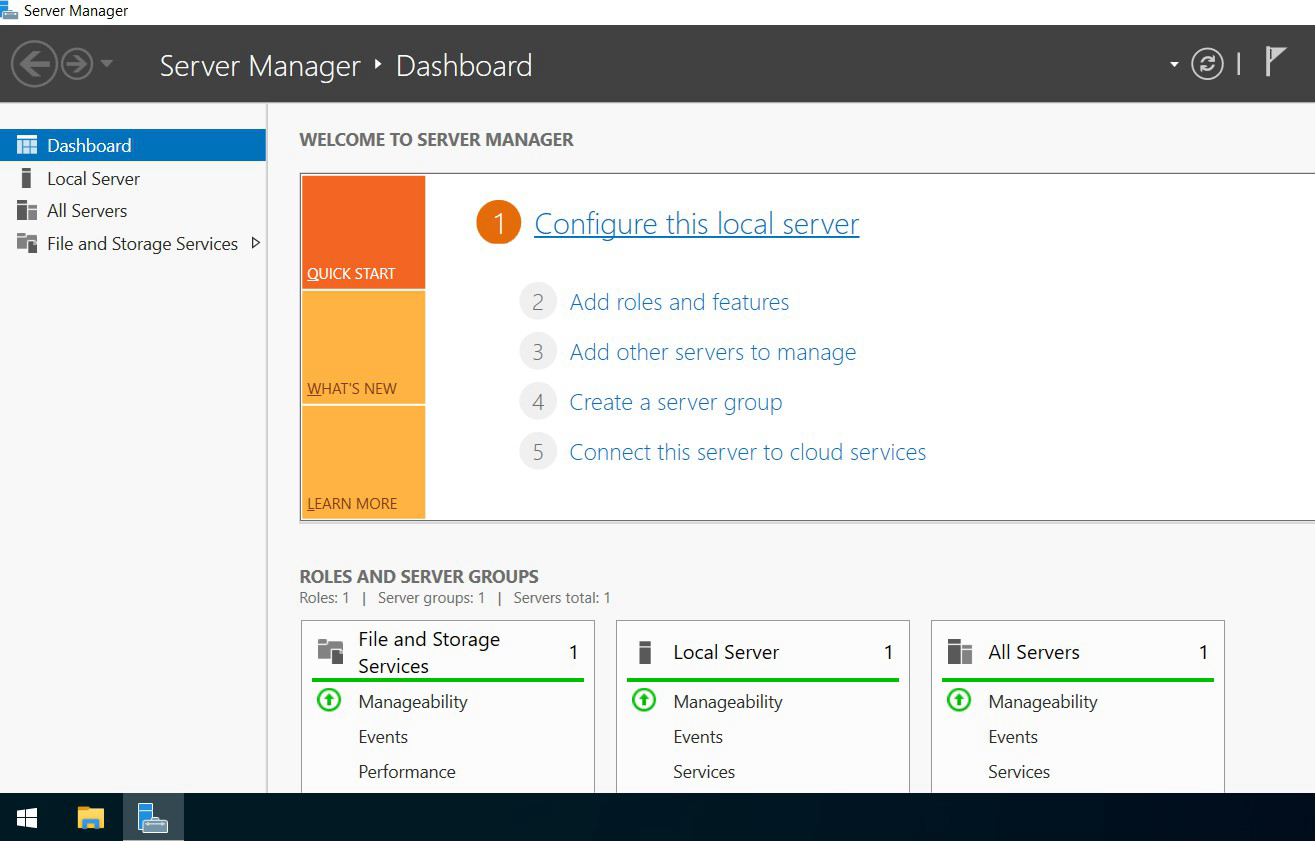
Task: Click the Refresh dashboard icon
Action: pyautogui.click(x=1207, y=65)
